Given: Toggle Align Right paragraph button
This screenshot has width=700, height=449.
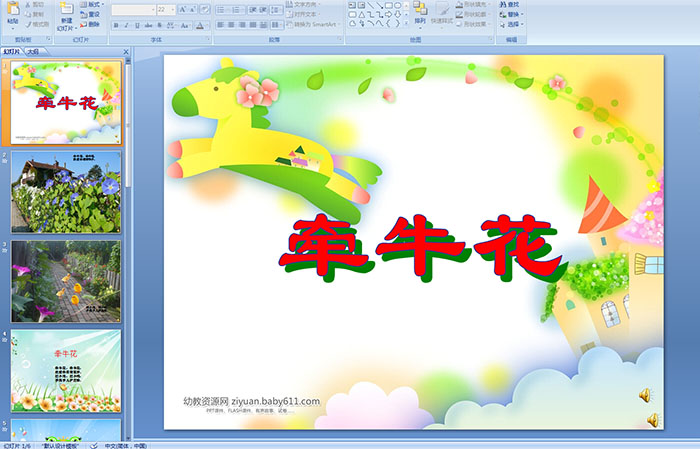Looking at the screenshot, I should click(242, 25).
